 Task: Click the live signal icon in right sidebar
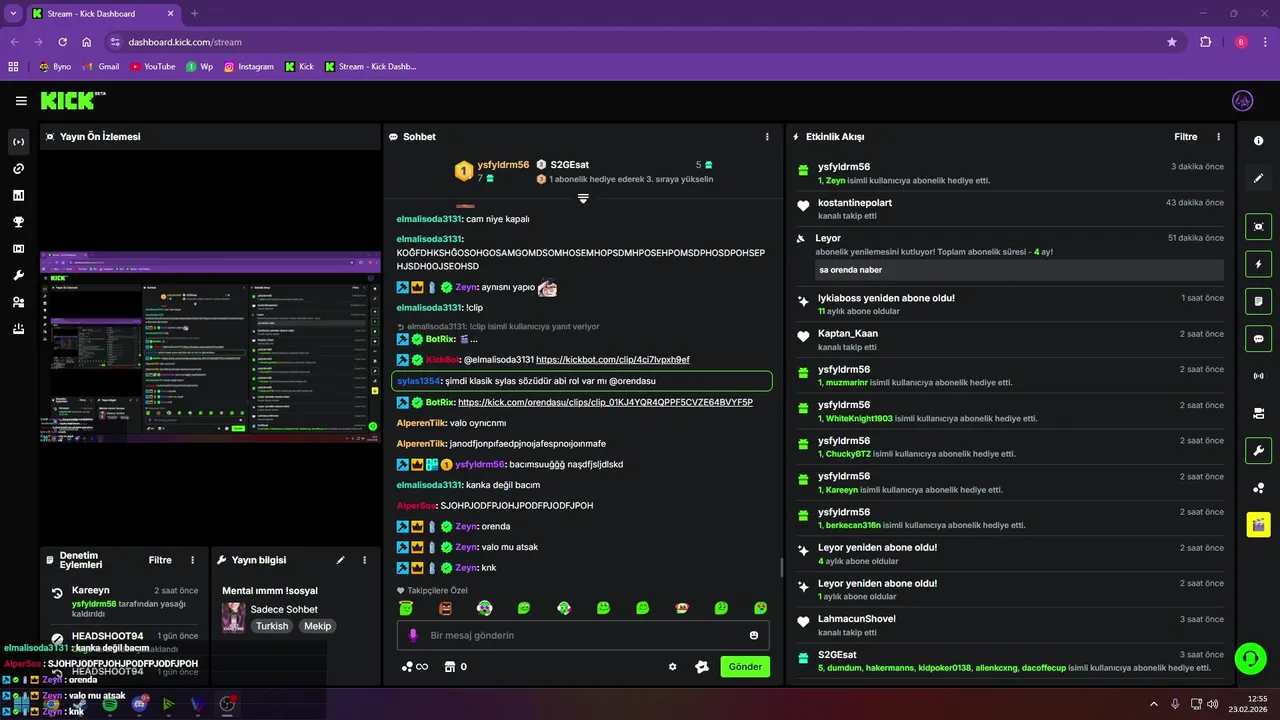point(1259,376)
